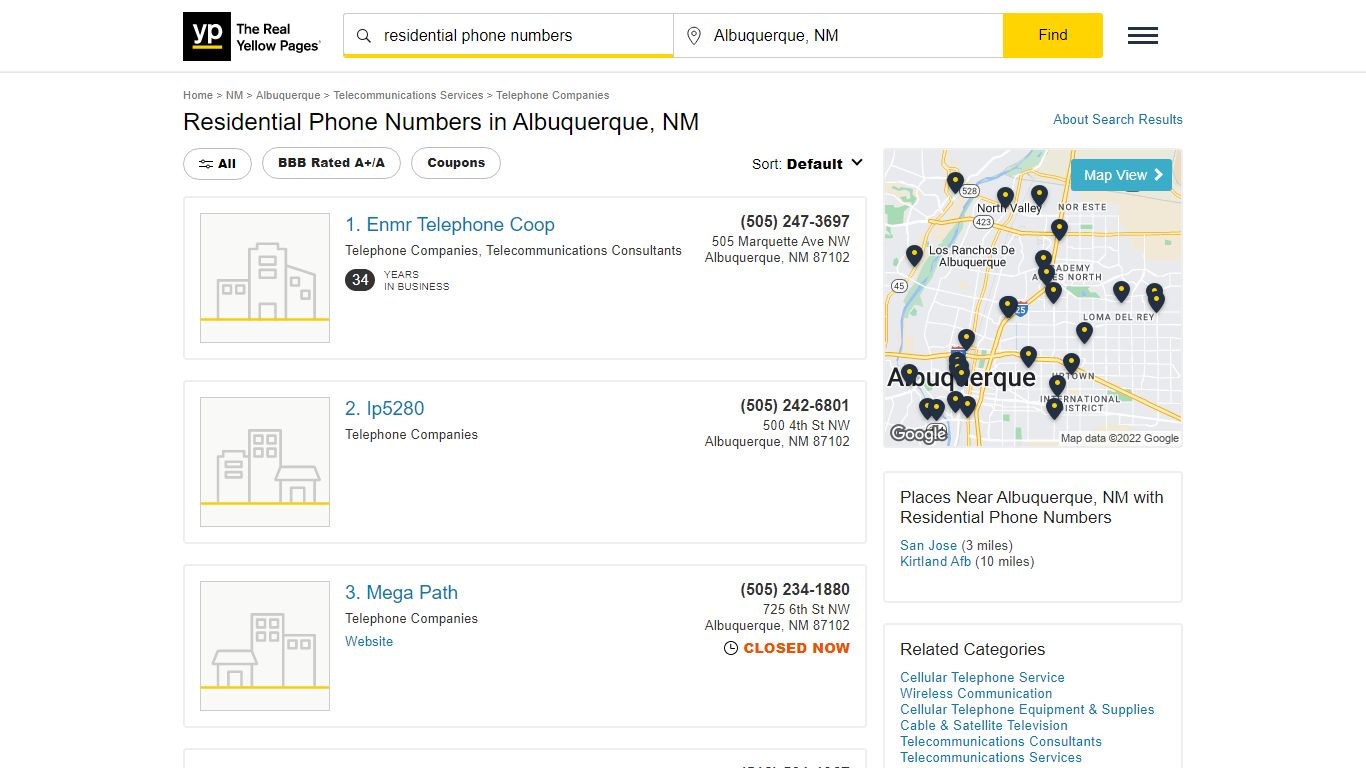
Task: Click phone number (505) 234-1880
Action: click(x=795, y=590)
